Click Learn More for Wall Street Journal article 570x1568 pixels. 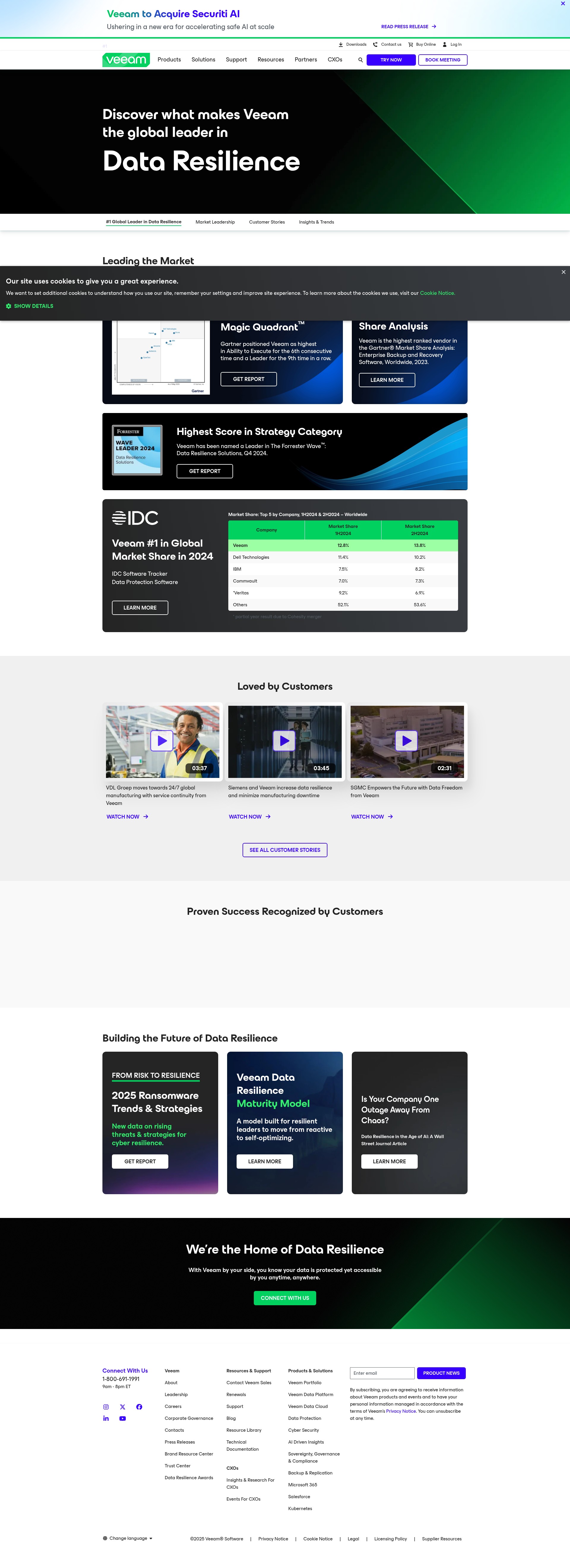(389, 1162)
